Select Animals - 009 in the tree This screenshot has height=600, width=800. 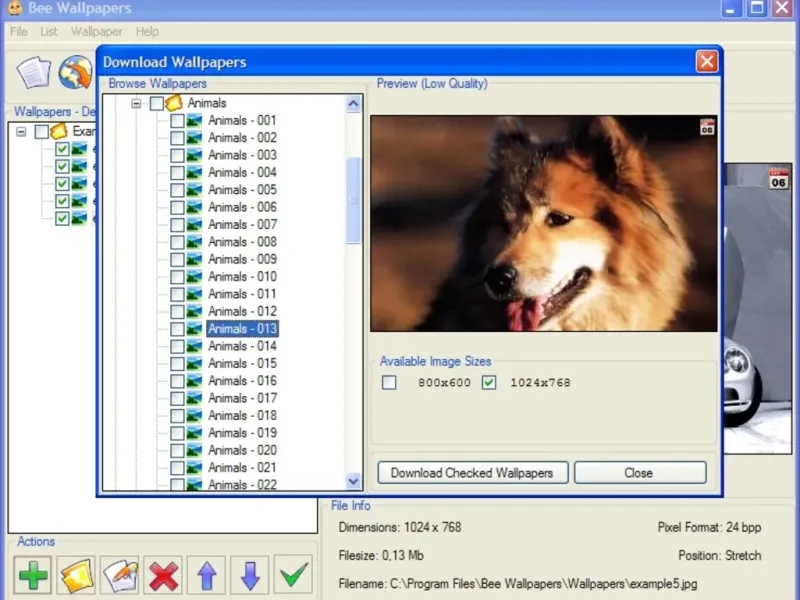point(242,260)
